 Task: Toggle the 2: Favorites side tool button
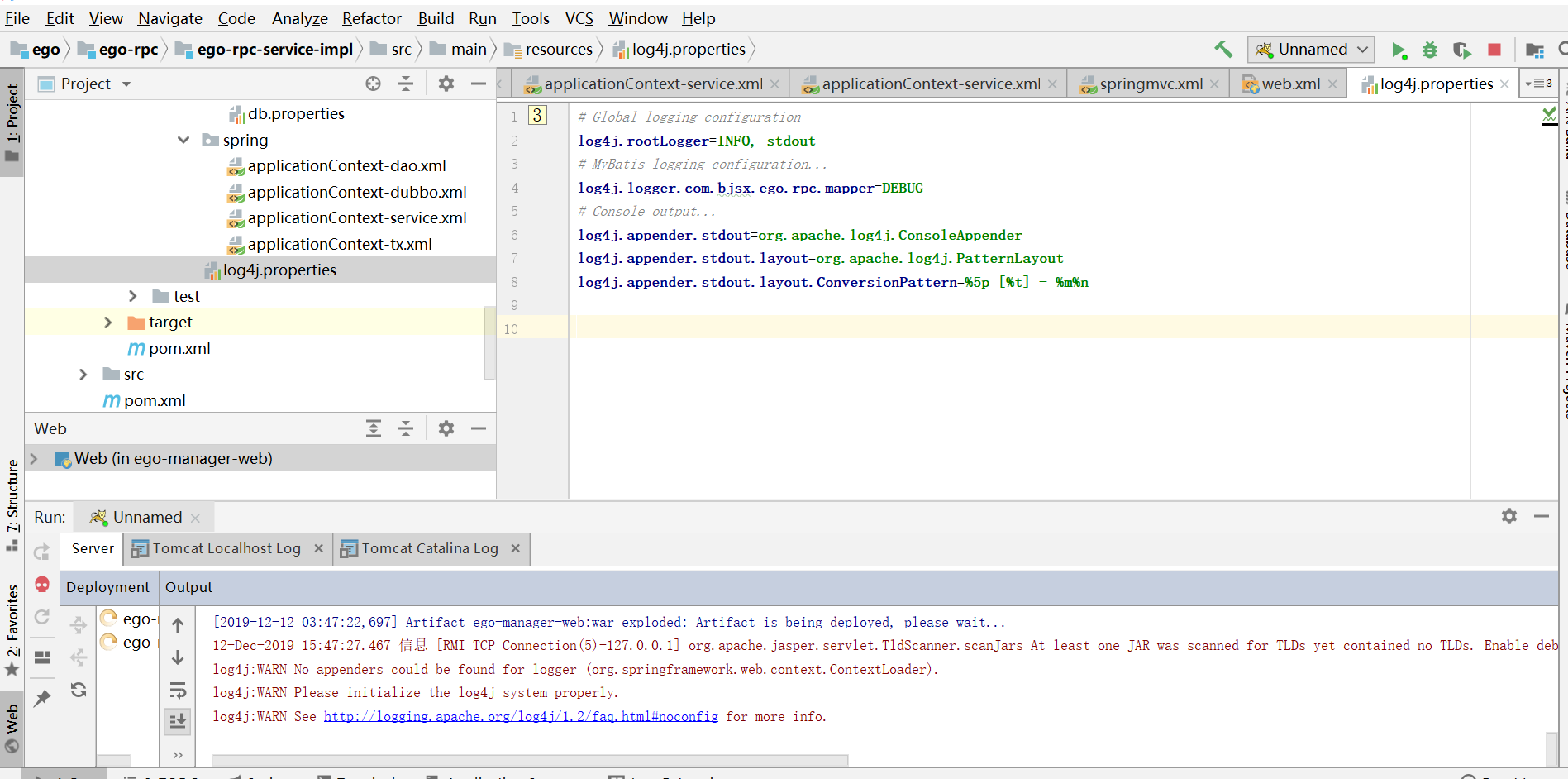(x=12, y=630)
